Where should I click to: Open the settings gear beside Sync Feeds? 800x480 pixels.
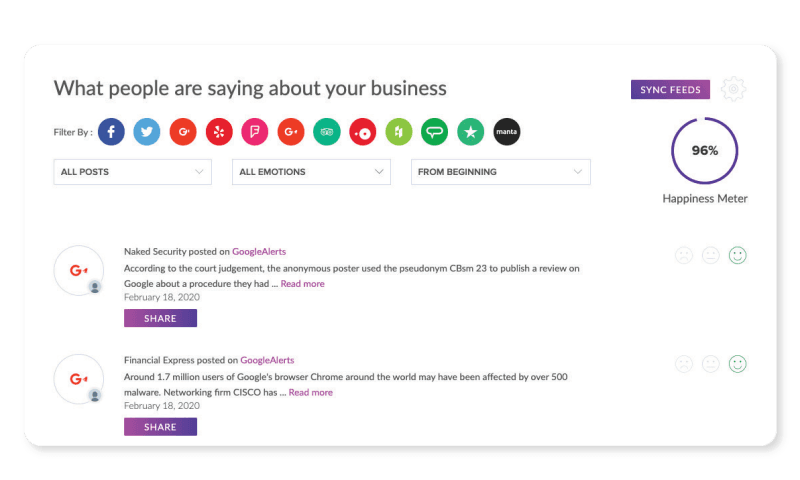click(x=734, y=89)
